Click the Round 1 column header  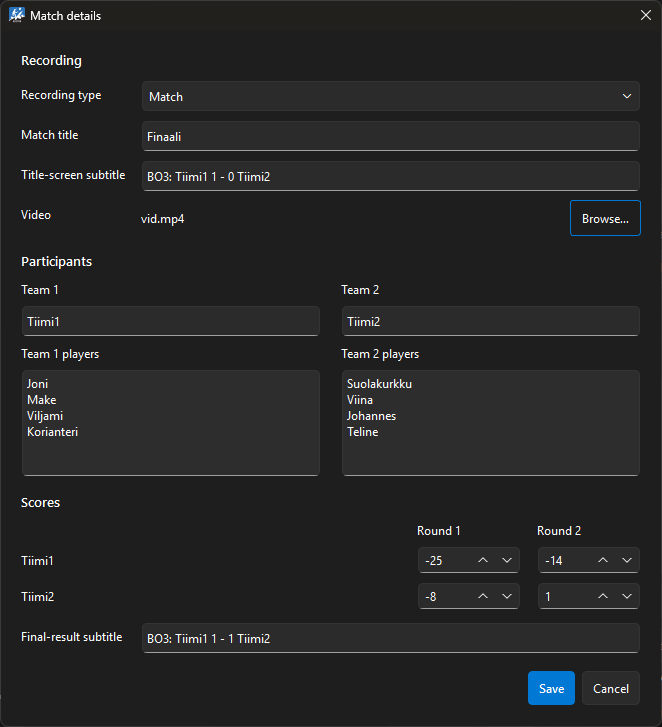[x=439, y=530]
